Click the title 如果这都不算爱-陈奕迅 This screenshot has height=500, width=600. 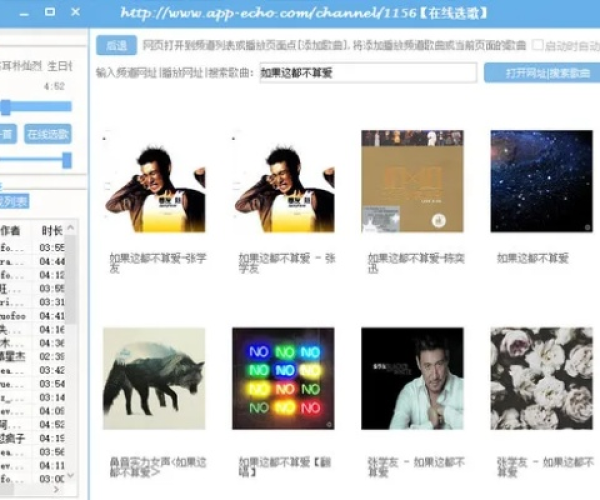click(x=416, y=263)
